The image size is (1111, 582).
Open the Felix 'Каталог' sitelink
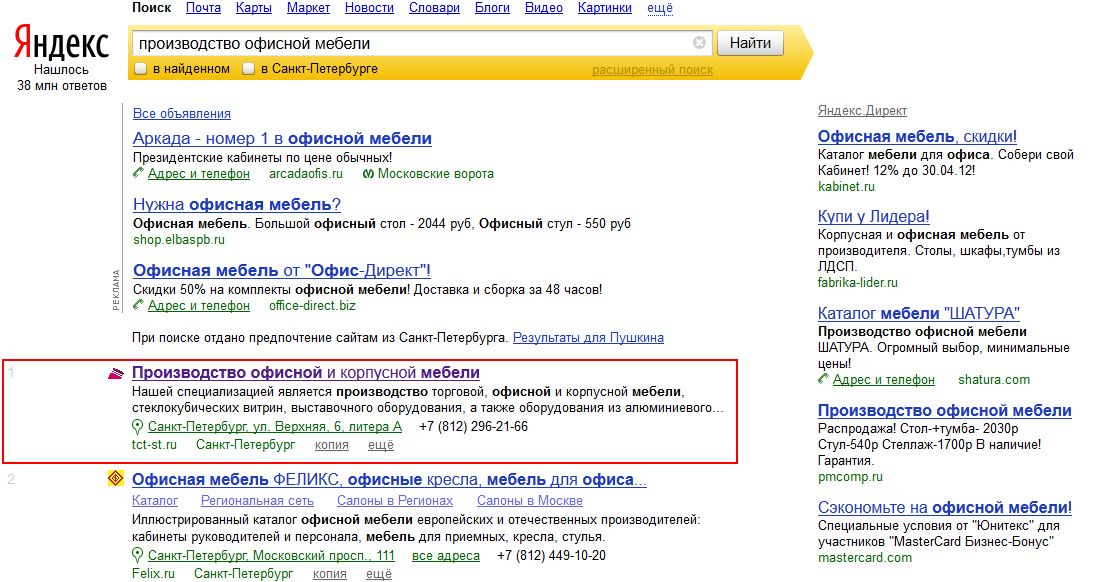(x=154, y=500)
